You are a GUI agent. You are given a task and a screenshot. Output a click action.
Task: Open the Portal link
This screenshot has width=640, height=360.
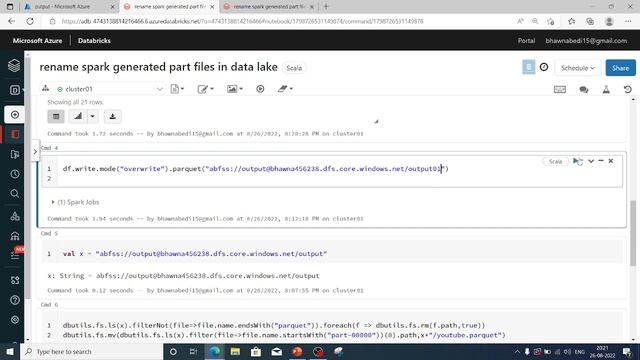pyautogui.click(x=526, y=41)
